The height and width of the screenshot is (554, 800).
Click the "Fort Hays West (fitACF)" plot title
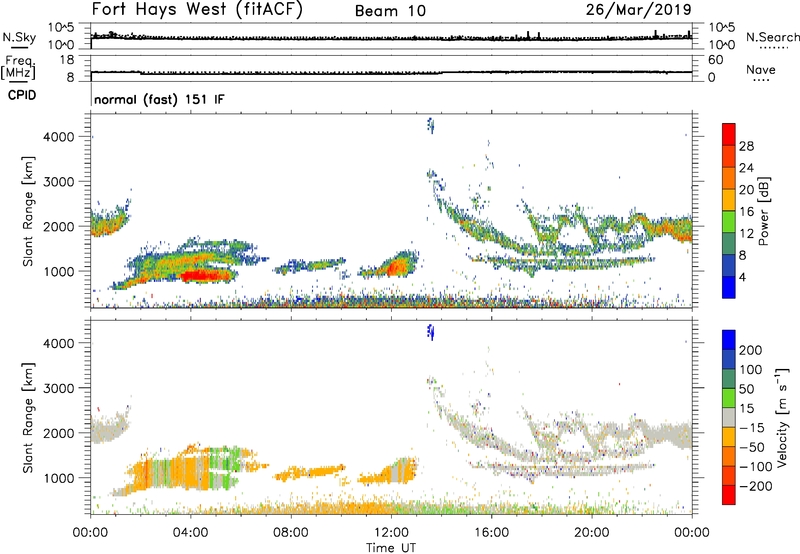(x=197, y=10)
